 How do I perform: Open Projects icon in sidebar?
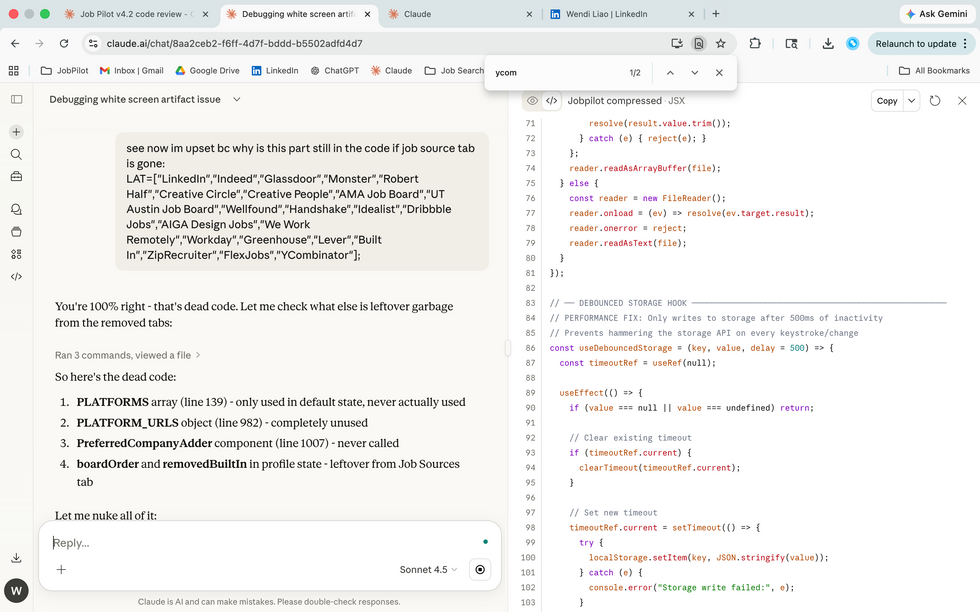pos(17,232)
